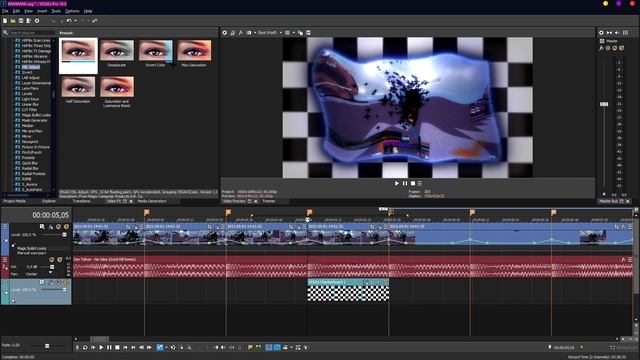Open the undo history dropdown arrow

click(x=75, y=20)
